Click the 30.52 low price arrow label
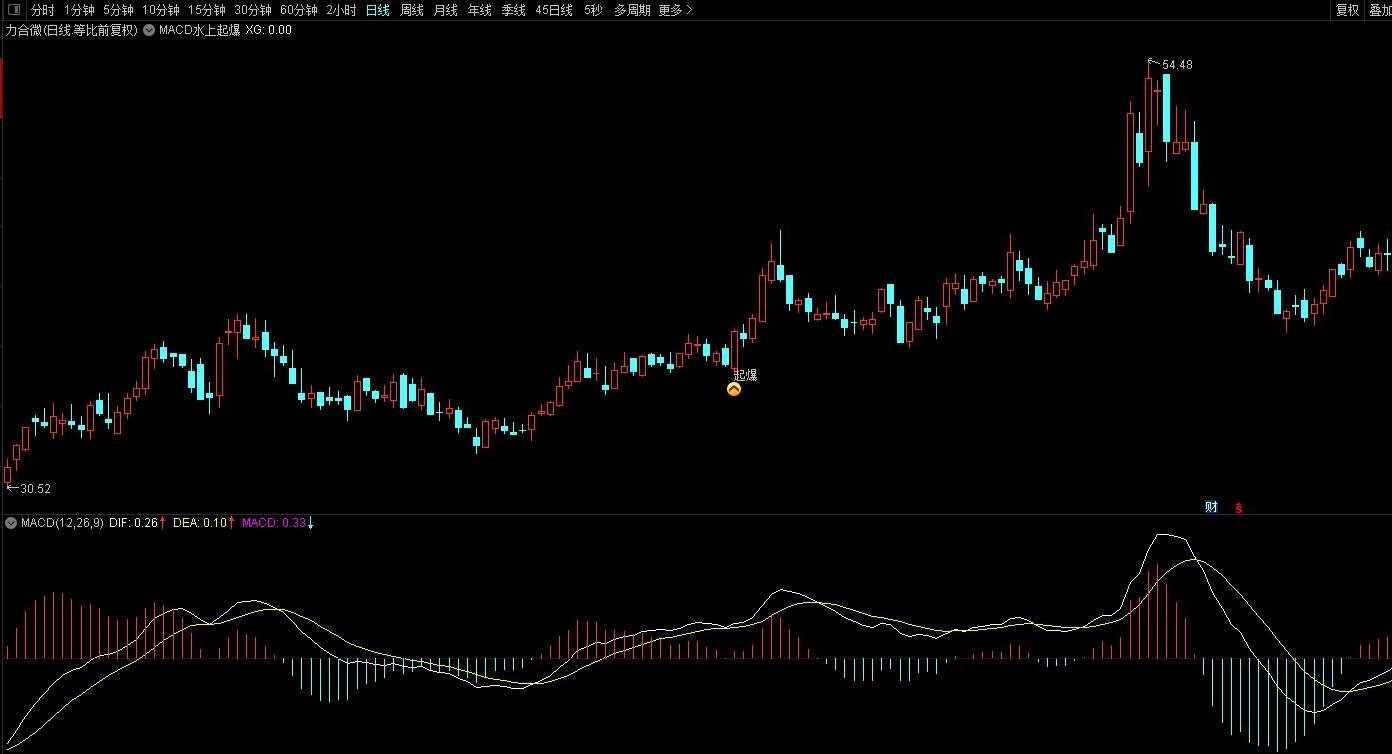The width and height of the screenshot is (1392, 754). 28,488
